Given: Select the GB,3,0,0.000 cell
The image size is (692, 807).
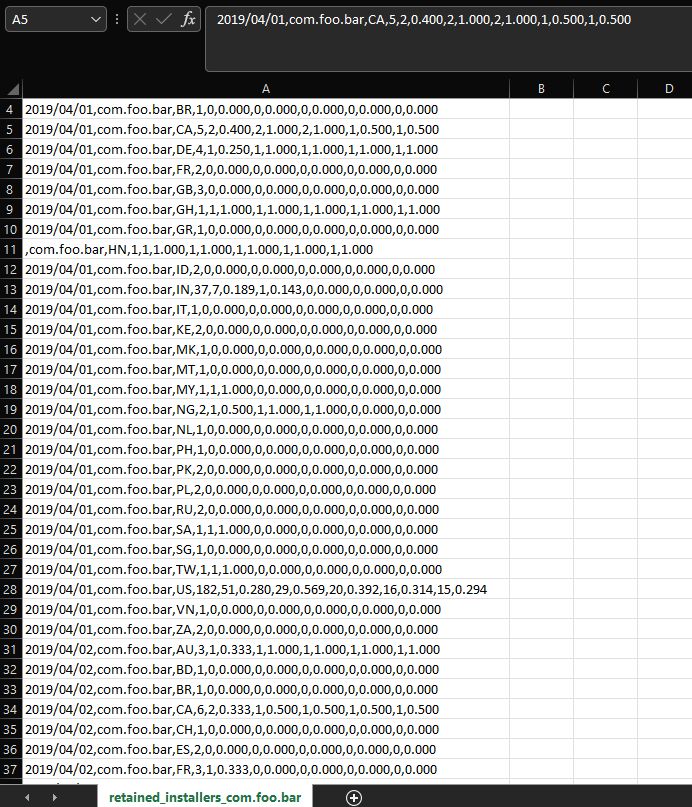Looking at the screenshot, I should point(266,189).
